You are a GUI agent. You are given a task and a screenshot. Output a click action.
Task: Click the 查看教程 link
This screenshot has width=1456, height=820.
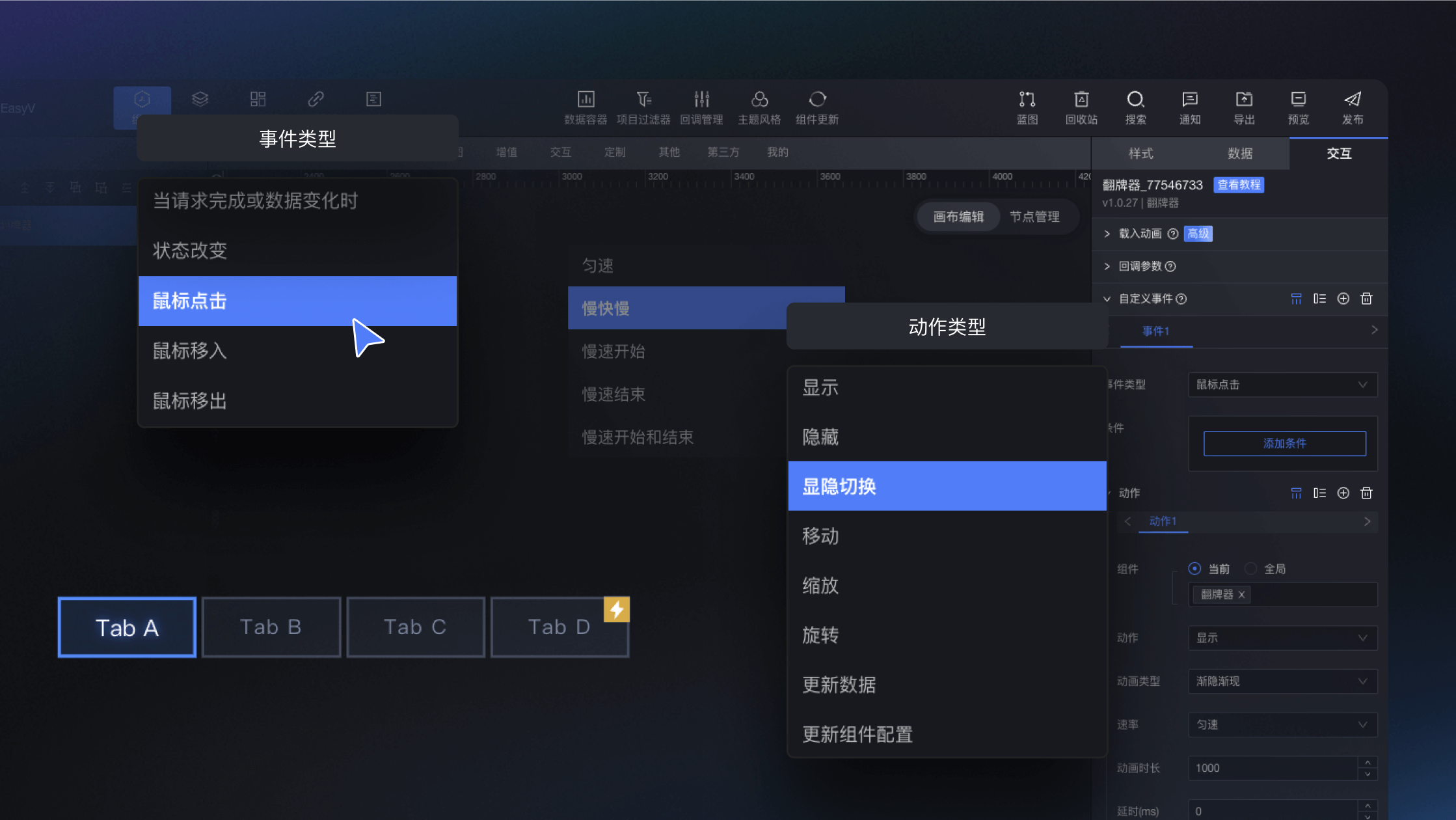coord(1239,185)
